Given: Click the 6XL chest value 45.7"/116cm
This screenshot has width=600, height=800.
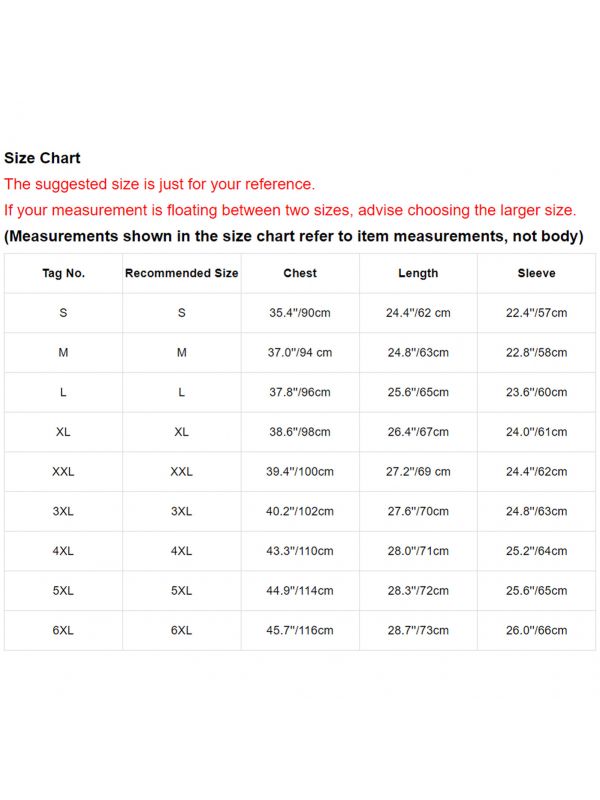Looking at the screenshot, I should point(300,630).
